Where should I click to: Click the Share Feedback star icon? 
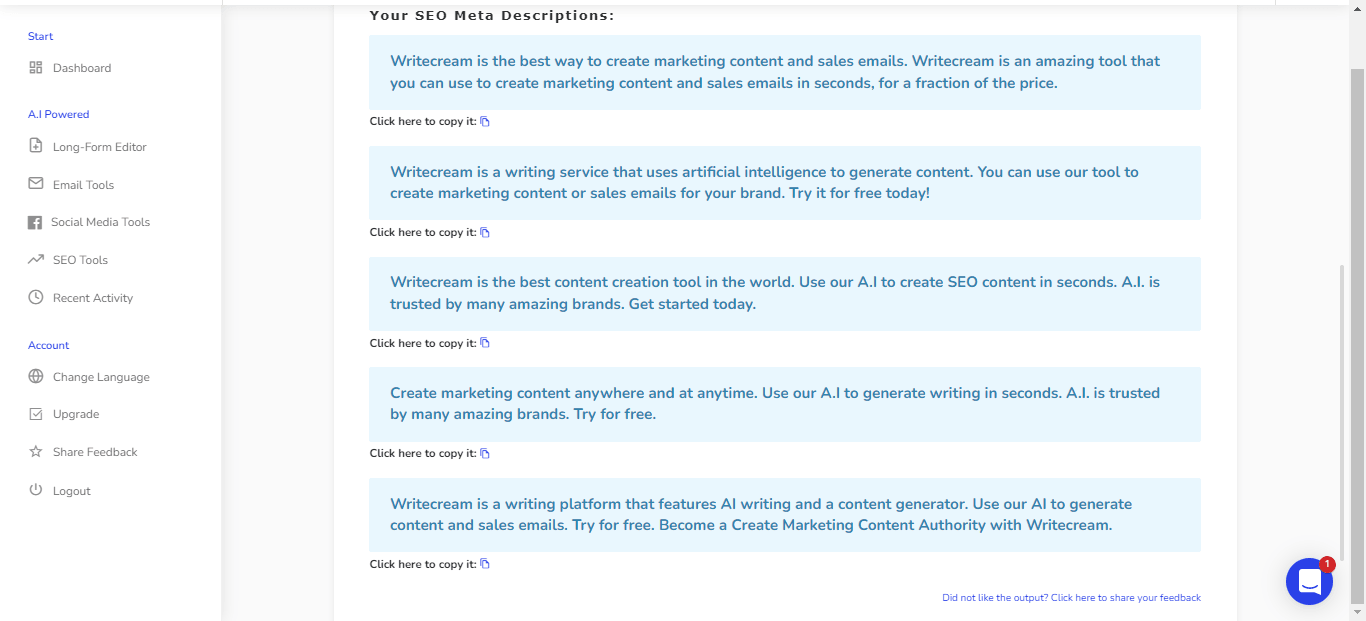[36, 452]
